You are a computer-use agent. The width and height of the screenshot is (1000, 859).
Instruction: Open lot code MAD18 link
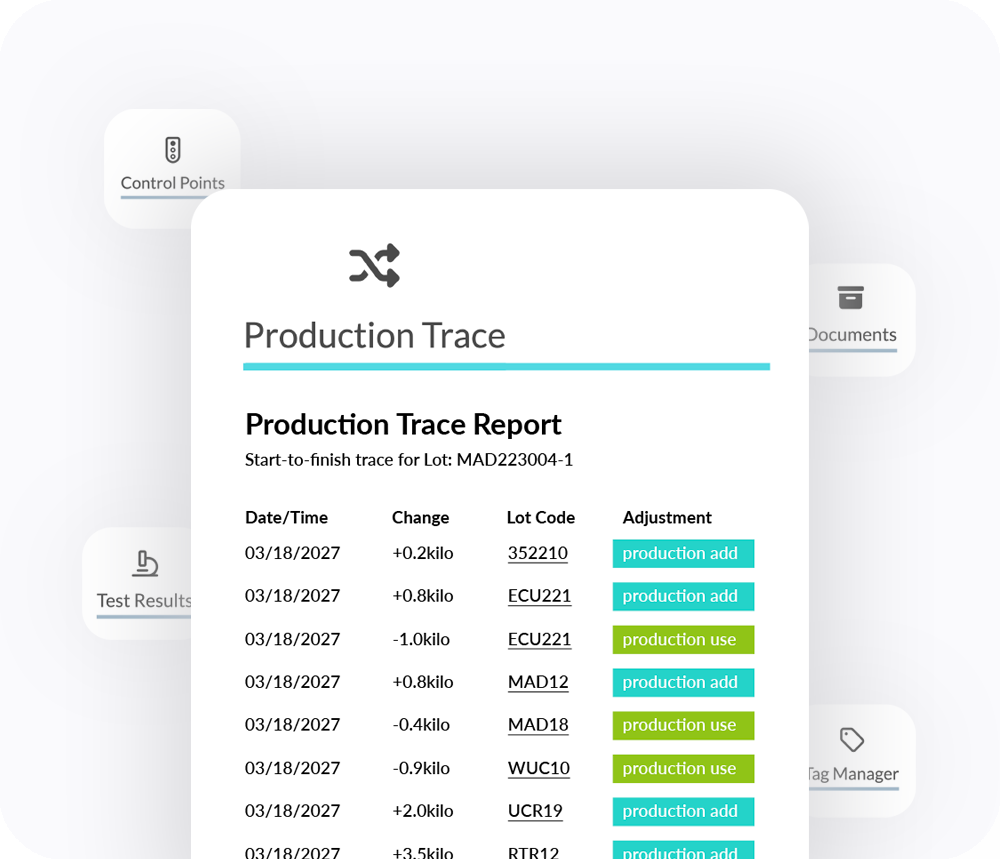538,725
